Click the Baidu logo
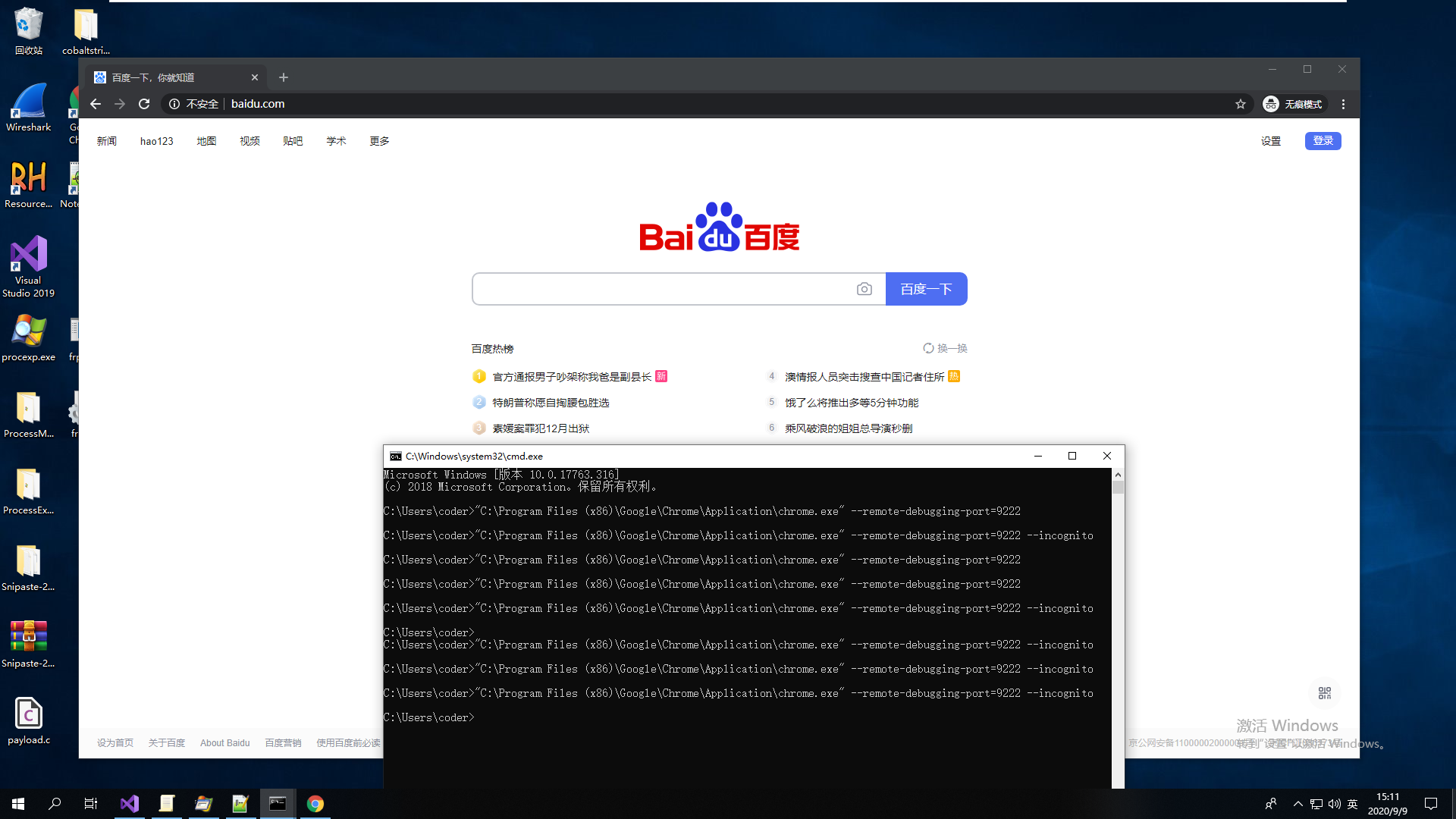 [x=719, y=227]
